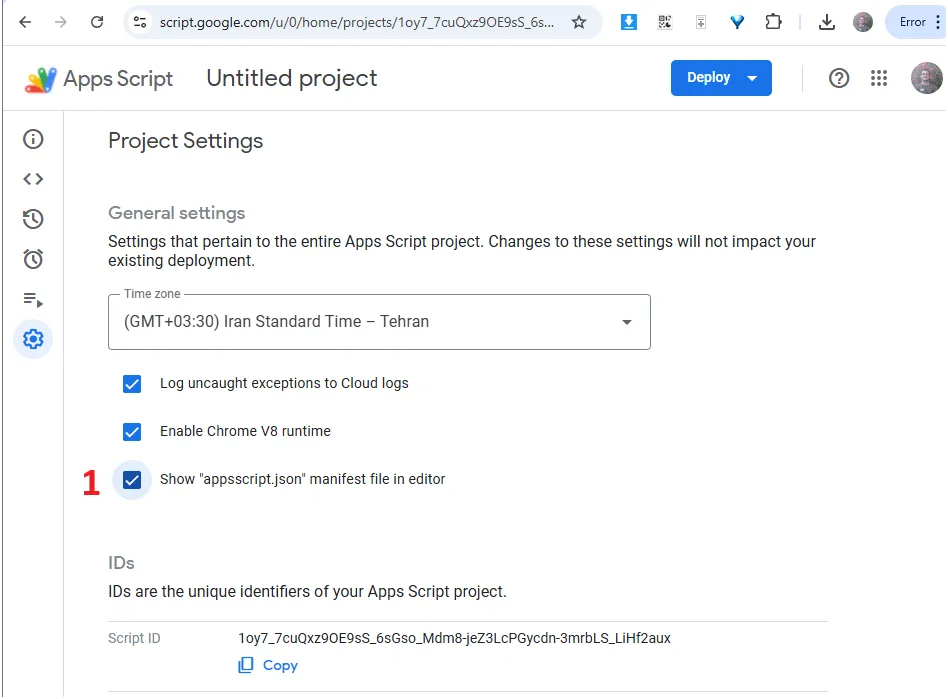Select Project Settings gear icon
This screenshot has width=948, height=699.
[x=33, y=339]
